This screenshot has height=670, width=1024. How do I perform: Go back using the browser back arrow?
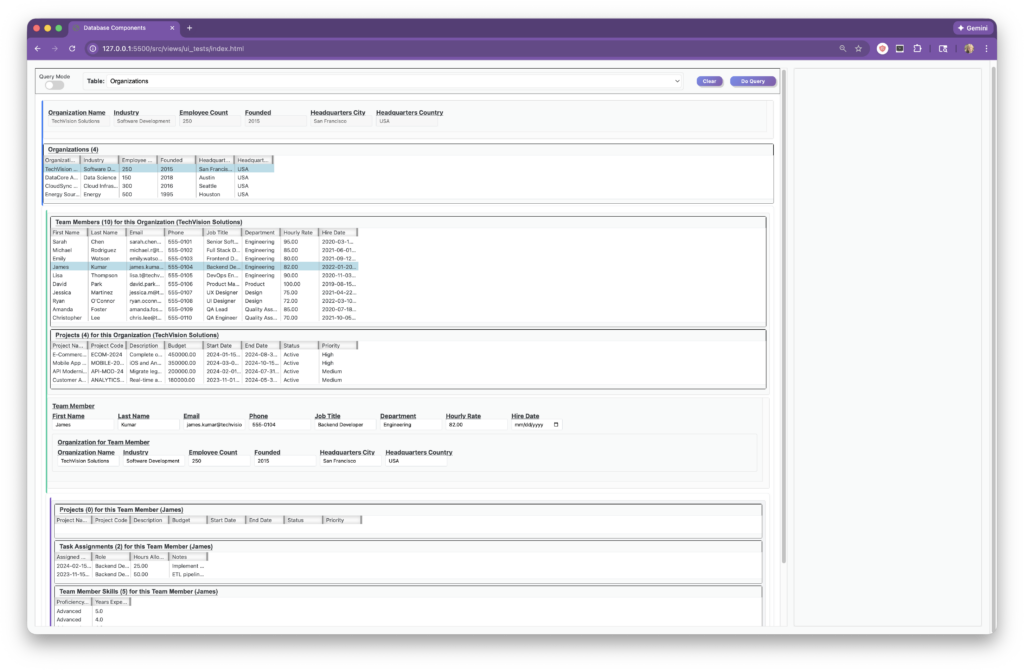38,48
